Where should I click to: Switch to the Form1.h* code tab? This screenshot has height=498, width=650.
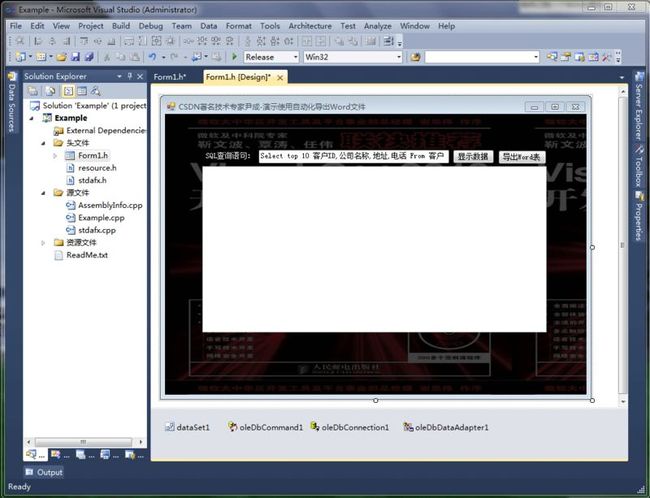(x=170, y=77)
